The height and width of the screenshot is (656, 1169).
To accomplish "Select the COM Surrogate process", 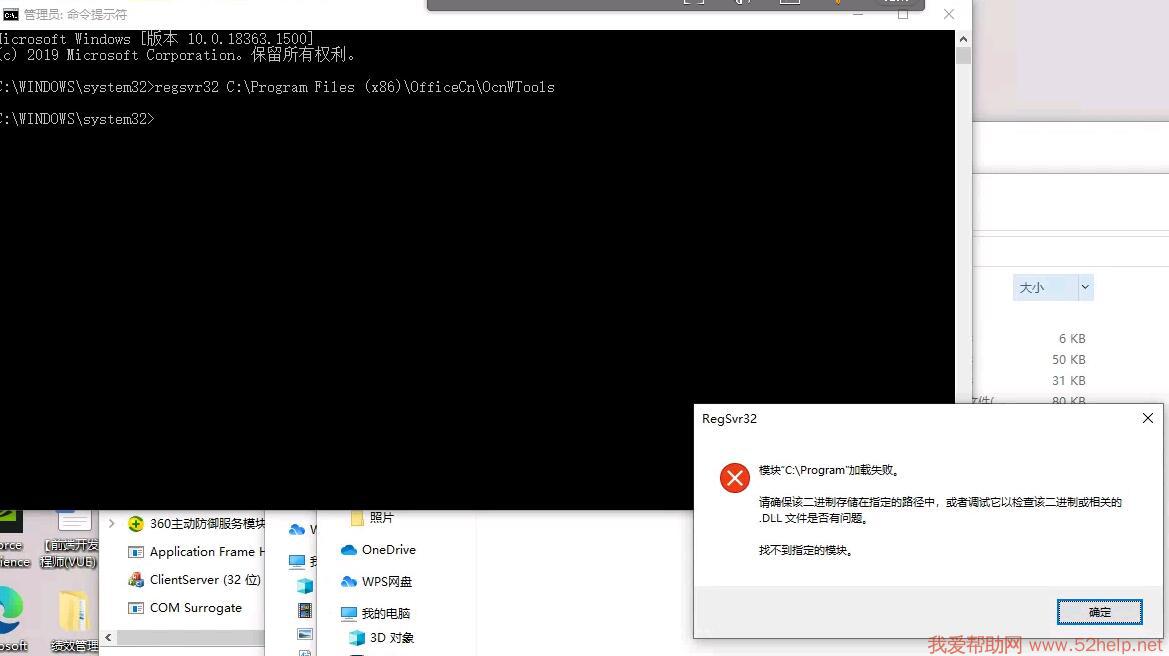I will tap(195, 608).
